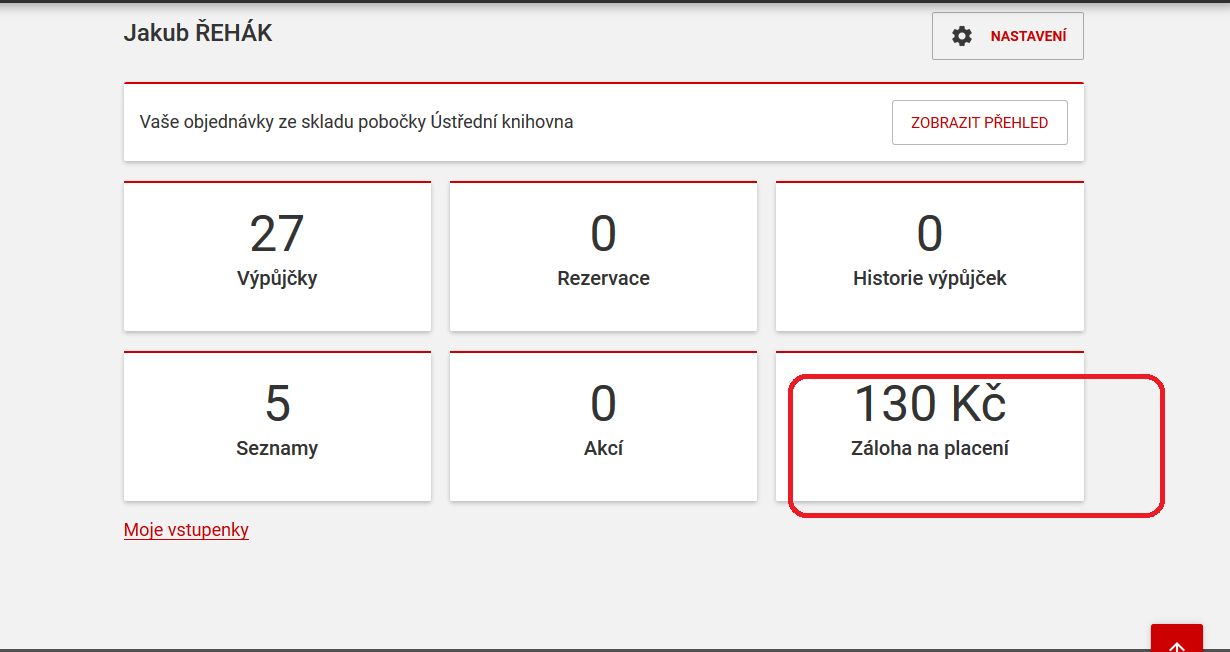The width and height of the screenshot is (1230, 652).
Task: Click the zero count above Akcí
Action: pyautogui.click(x=603, y=404)
